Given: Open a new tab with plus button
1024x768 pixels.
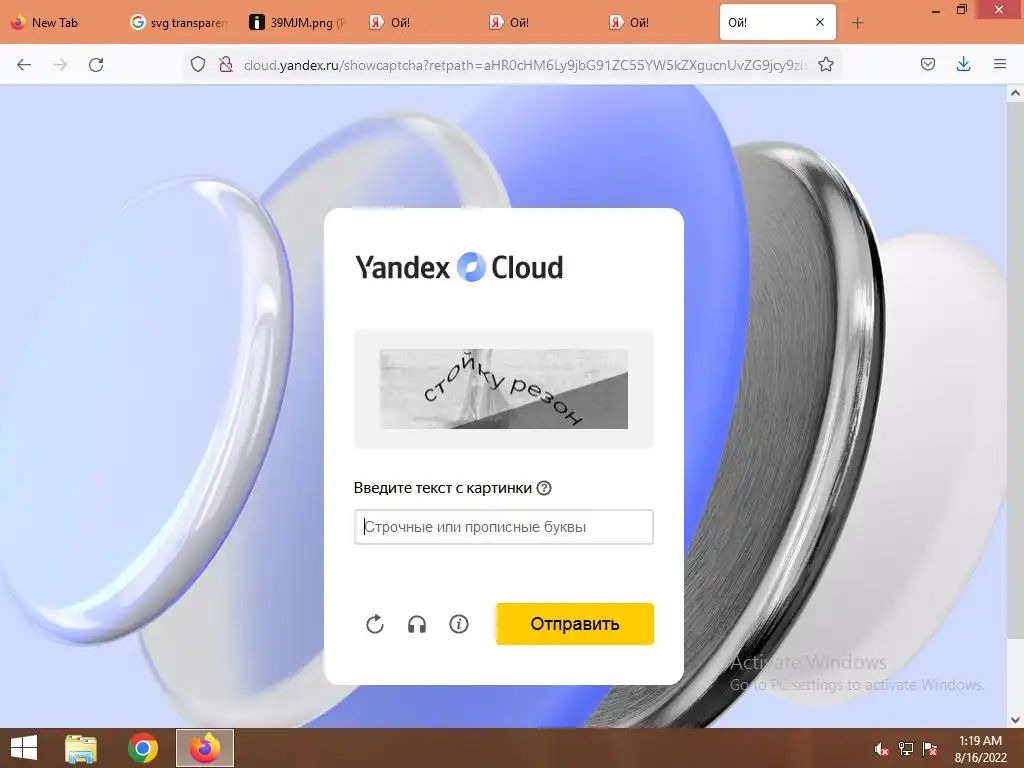Looking at the screenshot, I should pyautogui.click(x=857, y=23).
